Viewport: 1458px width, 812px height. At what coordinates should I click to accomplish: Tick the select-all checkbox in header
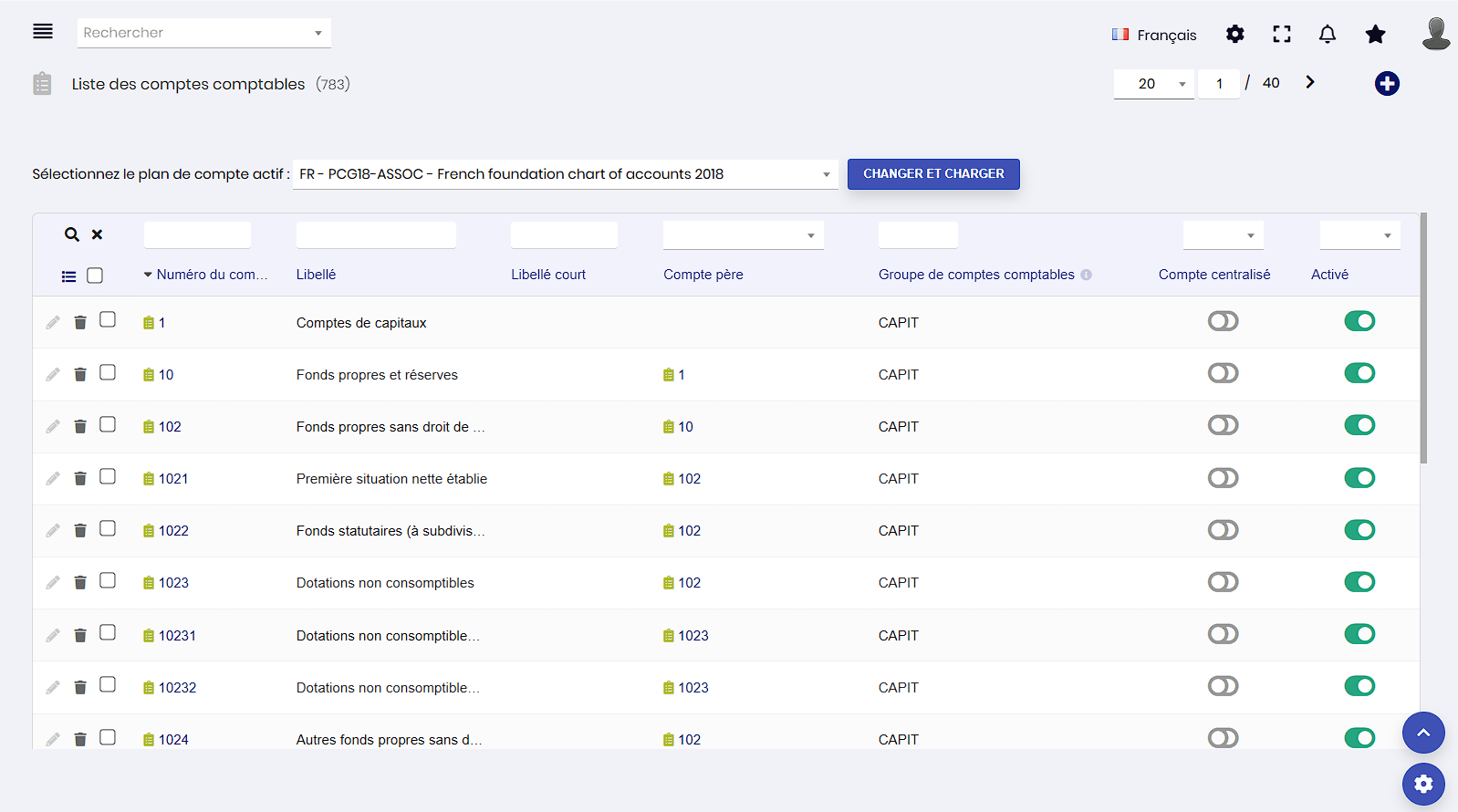point(95,276)
